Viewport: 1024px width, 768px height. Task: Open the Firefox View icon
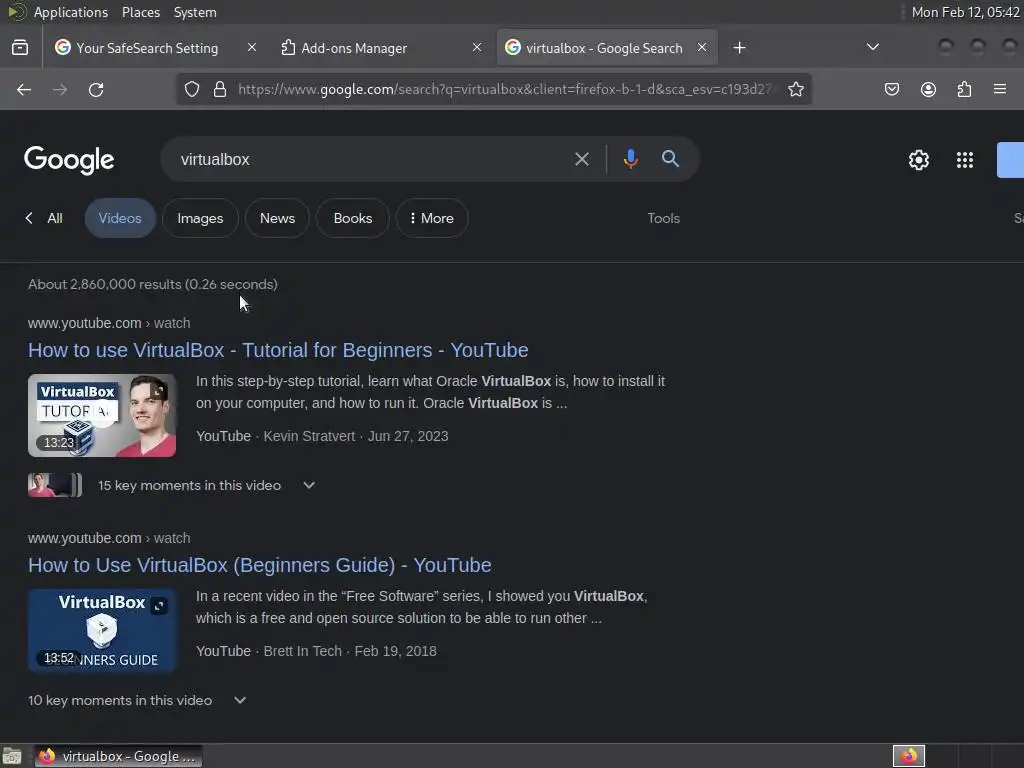point(20,48)
